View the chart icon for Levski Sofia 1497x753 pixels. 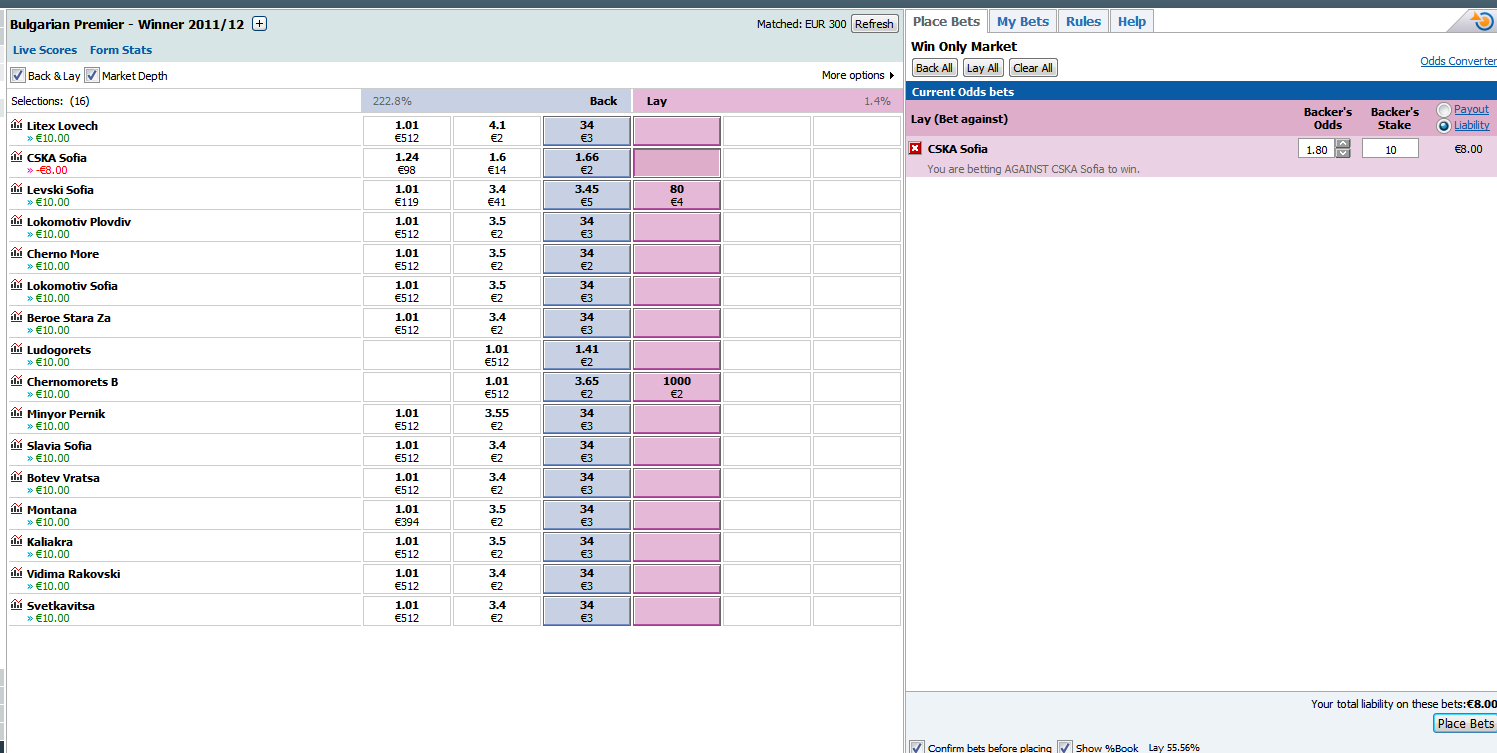16,190
